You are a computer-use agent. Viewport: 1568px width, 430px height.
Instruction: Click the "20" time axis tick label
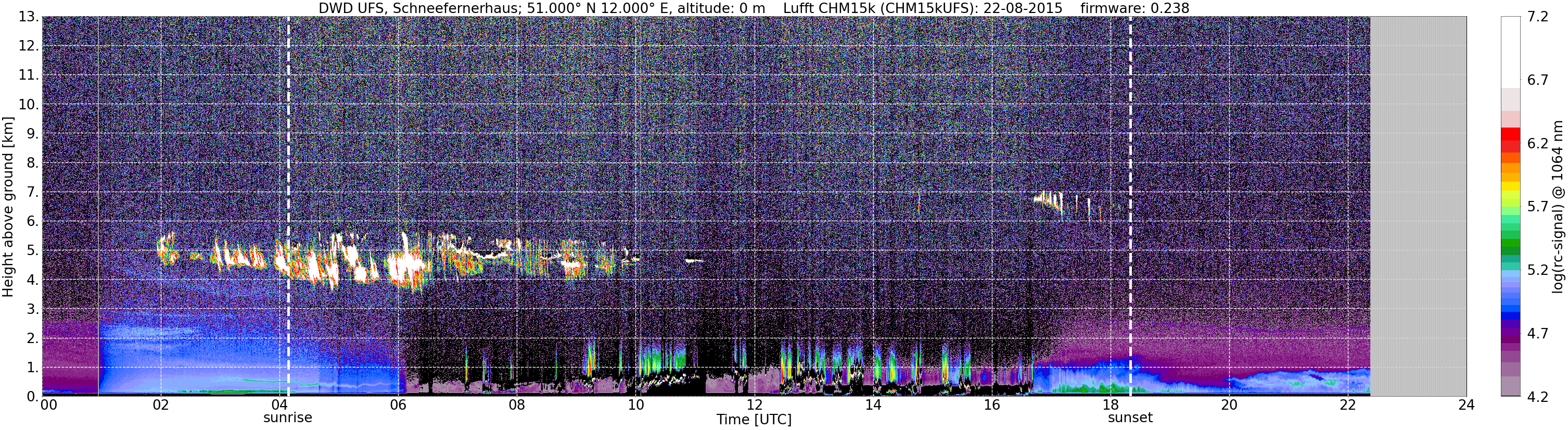1229,405
